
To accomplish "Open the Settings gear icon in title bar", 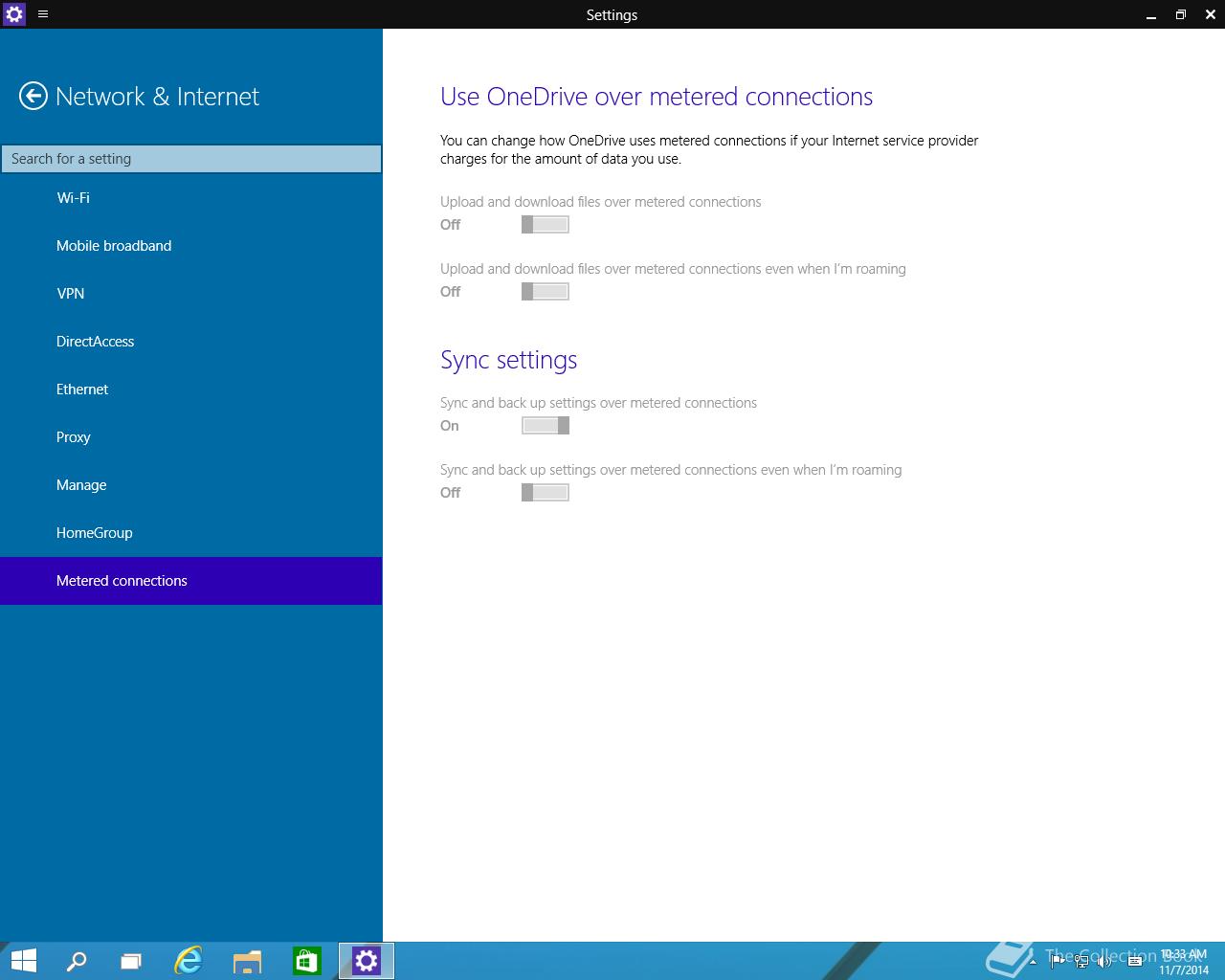I will point(14,14).
